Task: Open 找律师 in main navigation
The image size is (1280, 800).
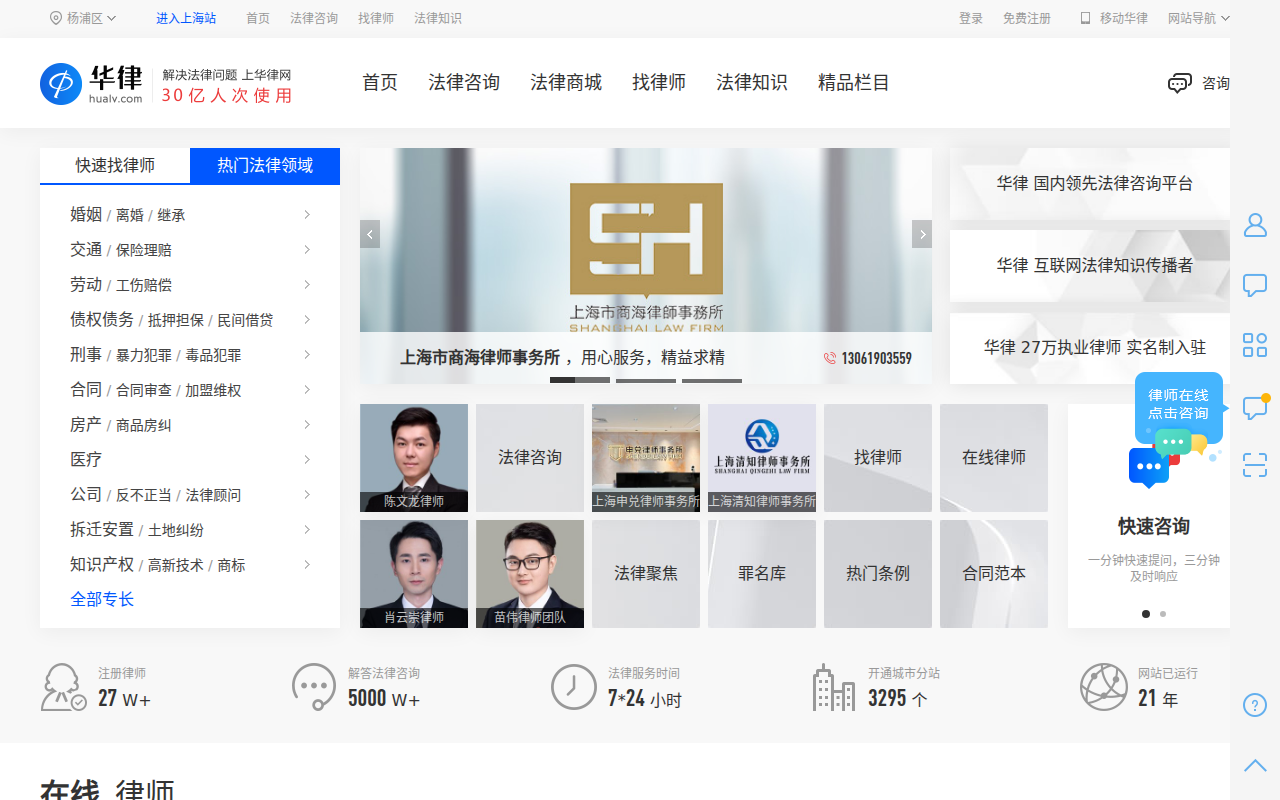Action: (659, 83)
